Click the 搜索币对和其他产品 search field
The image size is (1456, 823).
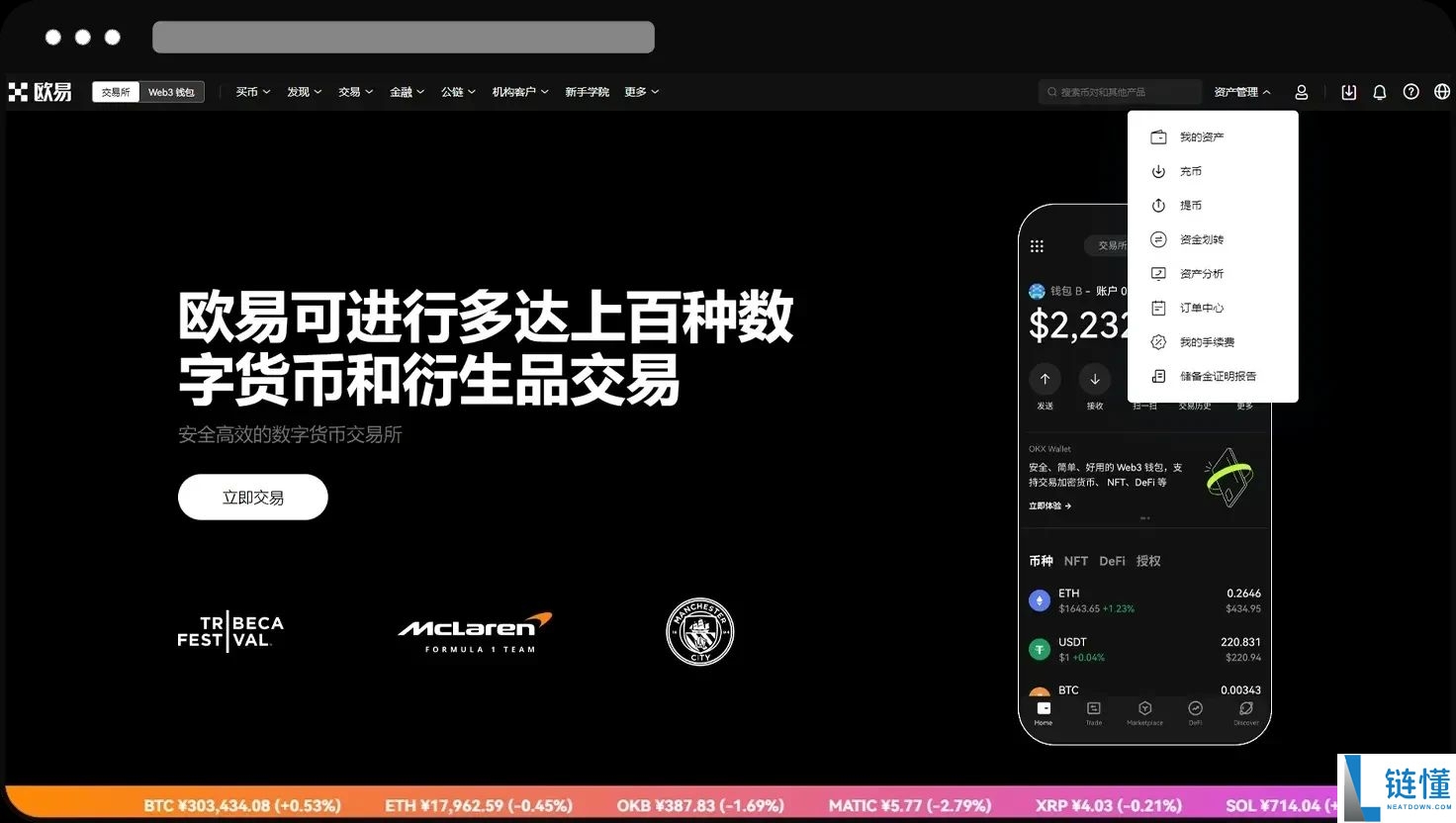coord(1121,91)
